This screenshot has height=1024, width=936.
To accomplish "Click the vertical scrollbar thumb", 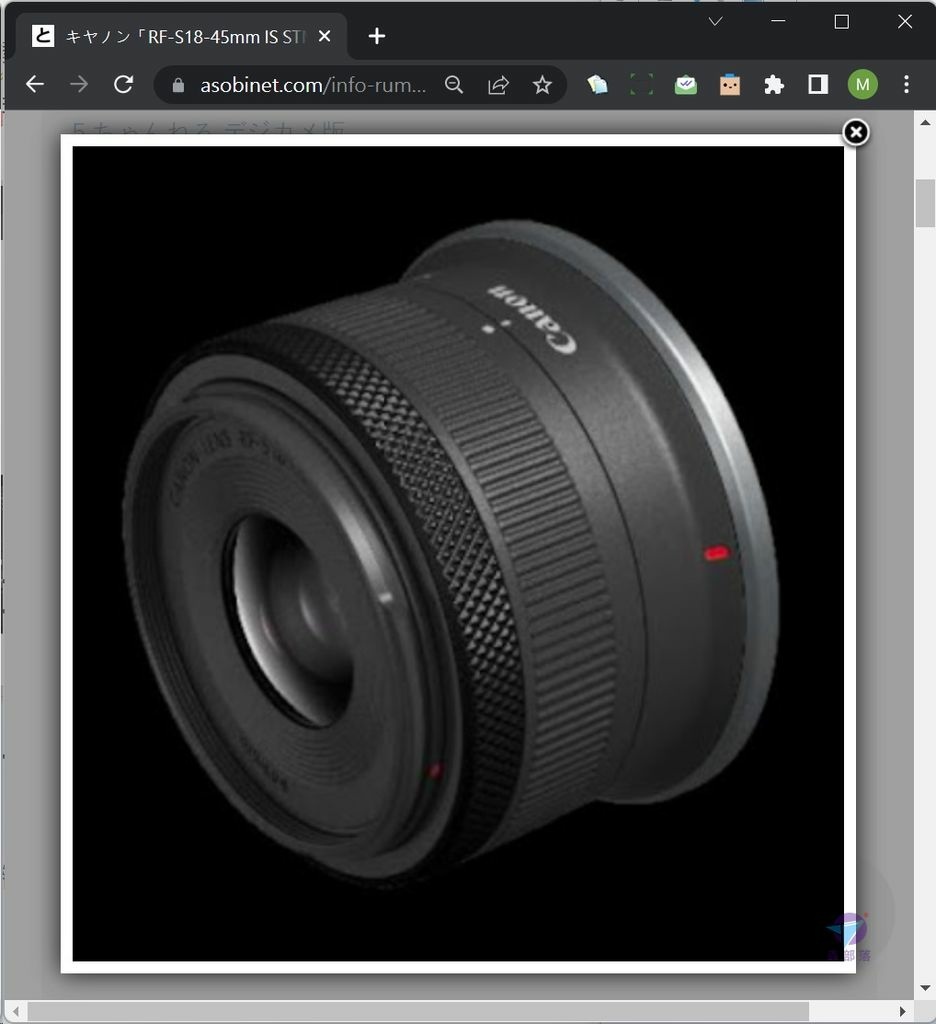I will pyautogui.click(x=925, y=203).
